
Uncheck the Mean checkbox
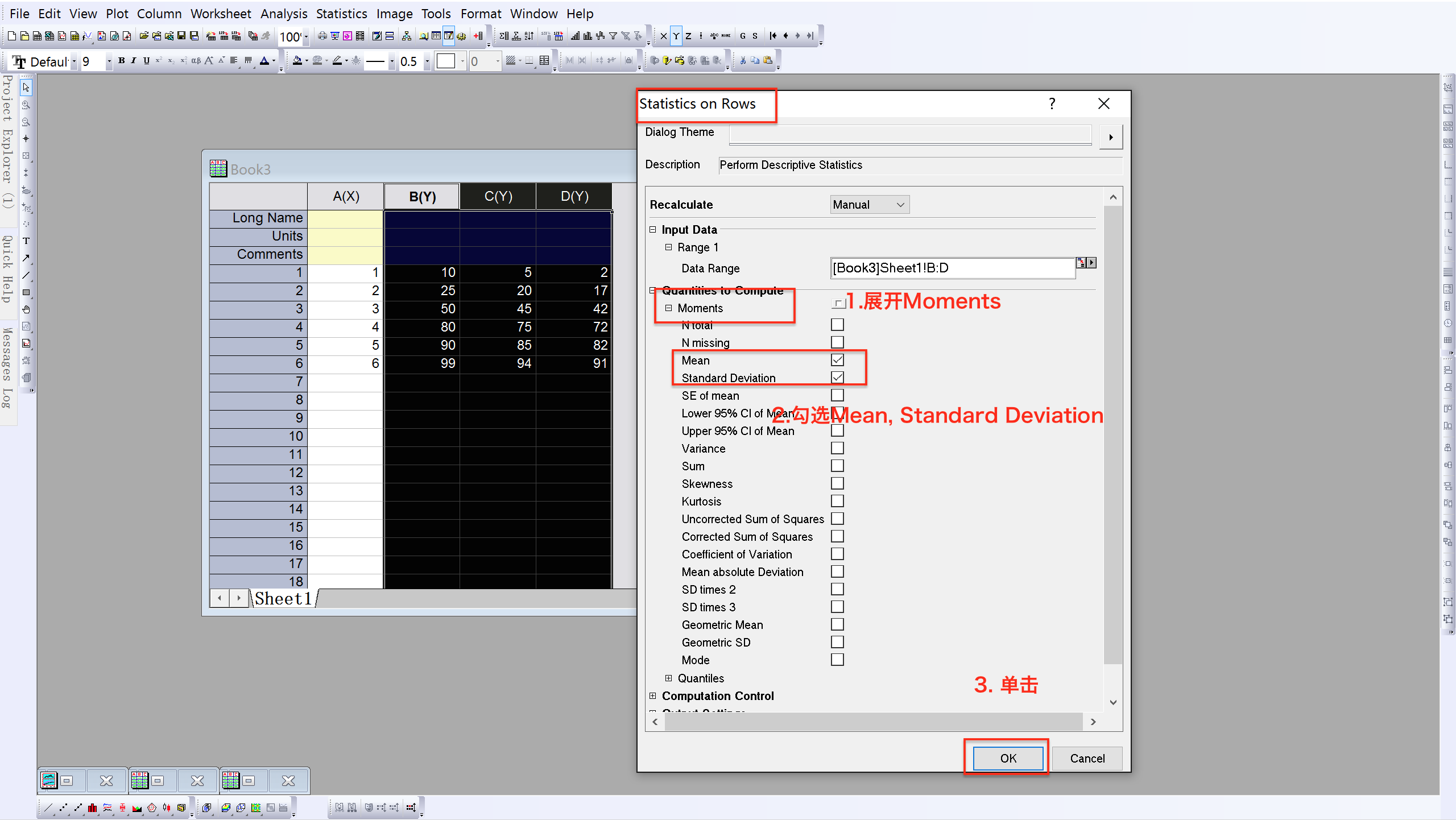(837, 360)
